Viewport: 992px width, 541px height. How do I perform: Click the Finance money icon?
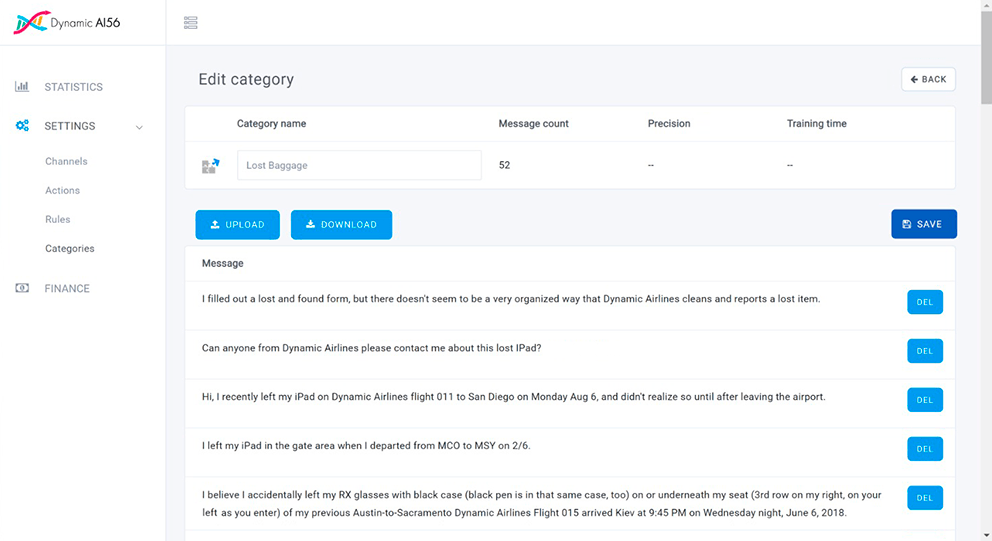[x=22, y=288]
